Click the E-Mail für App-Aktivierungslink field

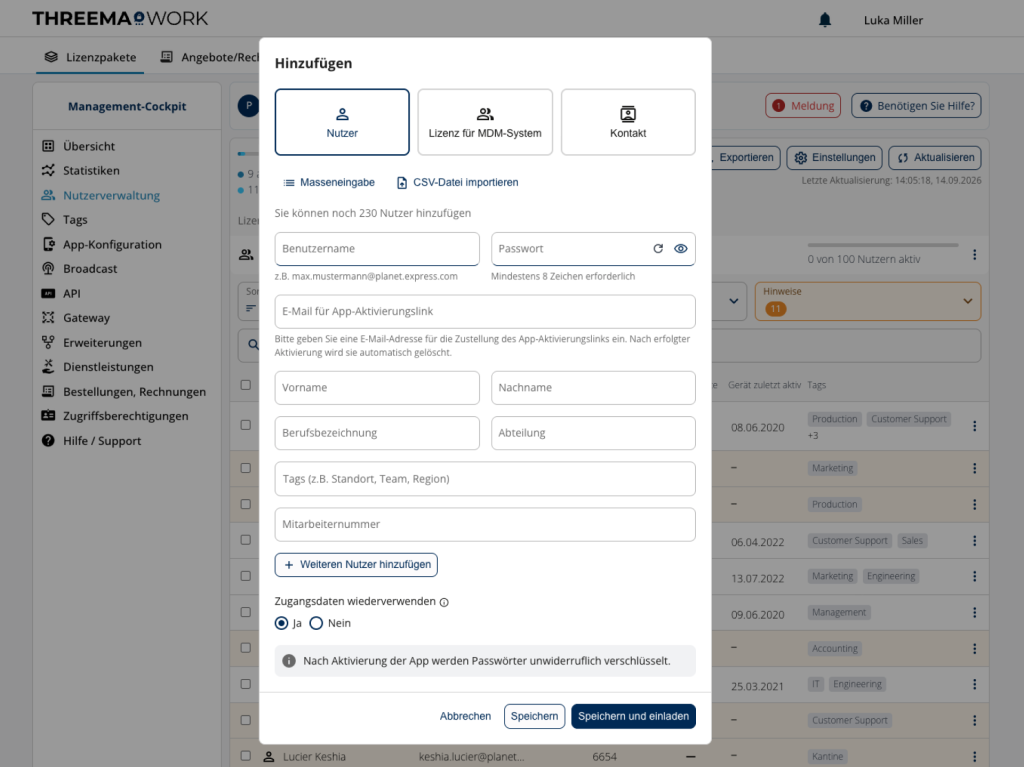coord(485,312)
